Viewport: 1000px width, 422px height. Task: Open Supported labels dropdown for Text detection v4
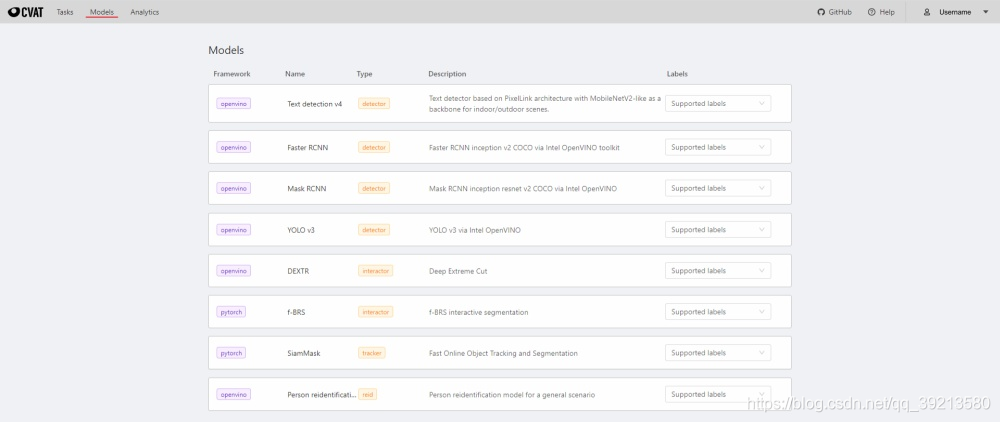coord(717,103)
